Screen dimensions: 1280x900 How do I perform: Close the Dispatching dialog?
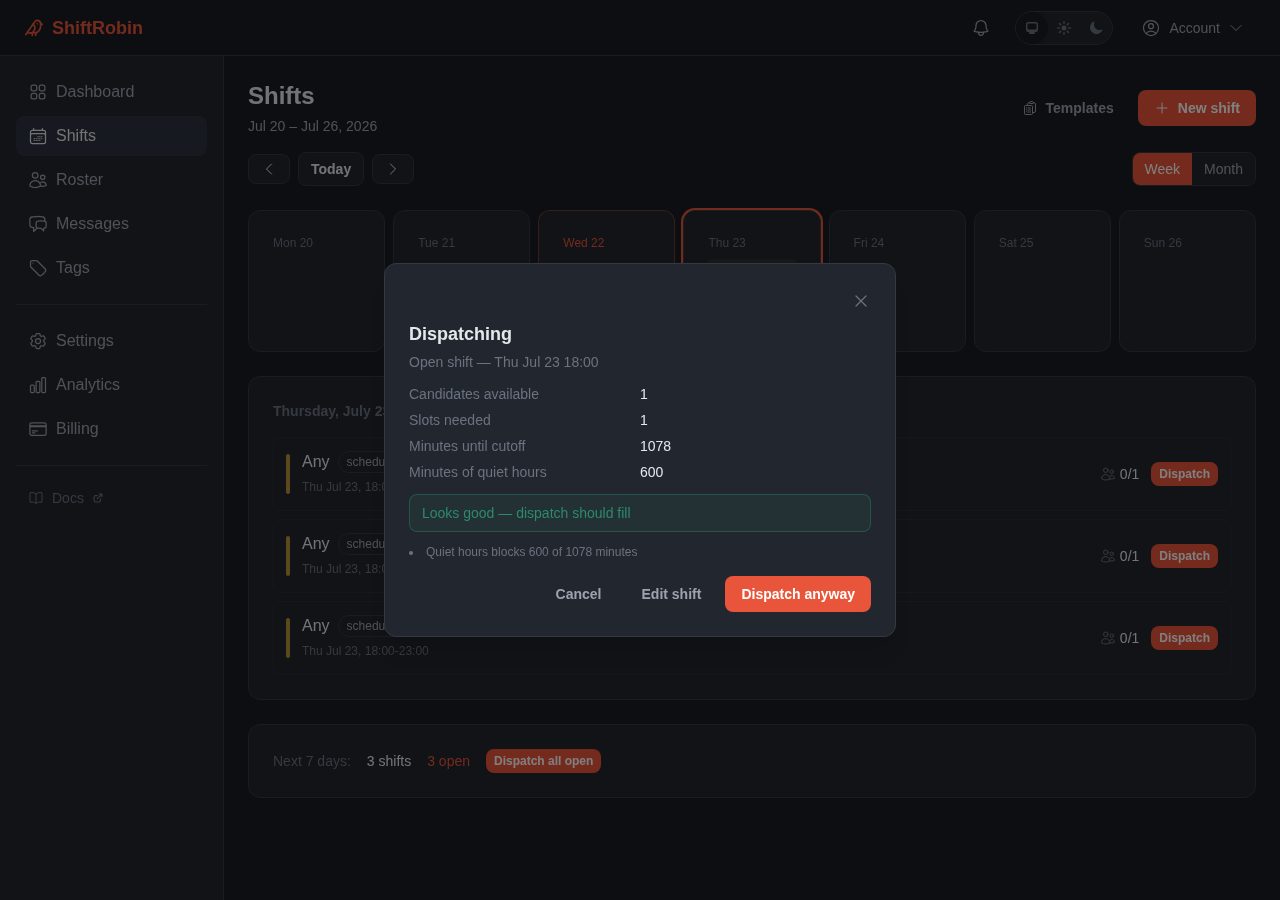pyautogui.click(x=861, y=301)
